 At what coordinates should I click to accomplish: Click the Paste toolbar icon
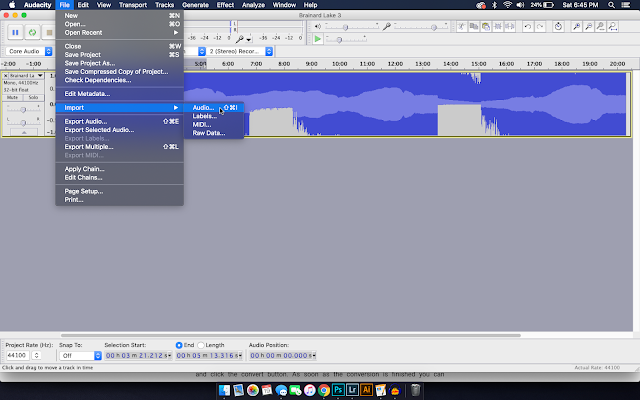coord(486,27)
